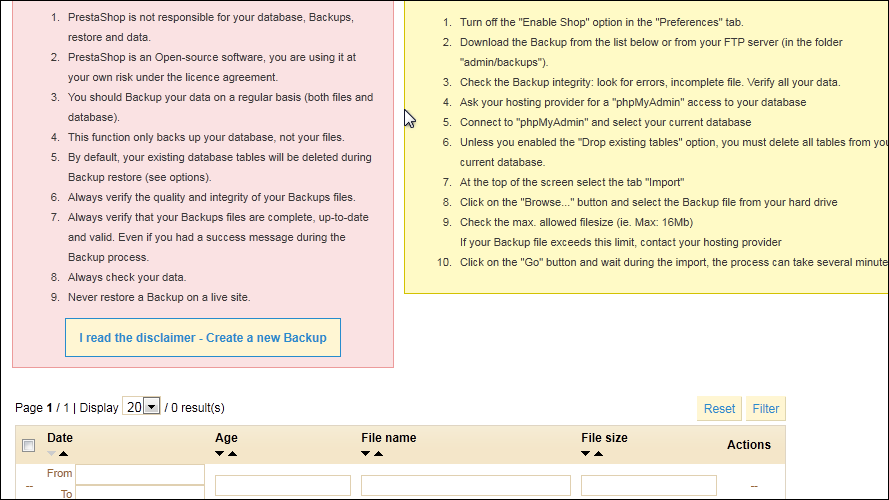Viewport: 889px width, 500px height.
Task: Sort Age column descending arrow
Action: point(219,454)
